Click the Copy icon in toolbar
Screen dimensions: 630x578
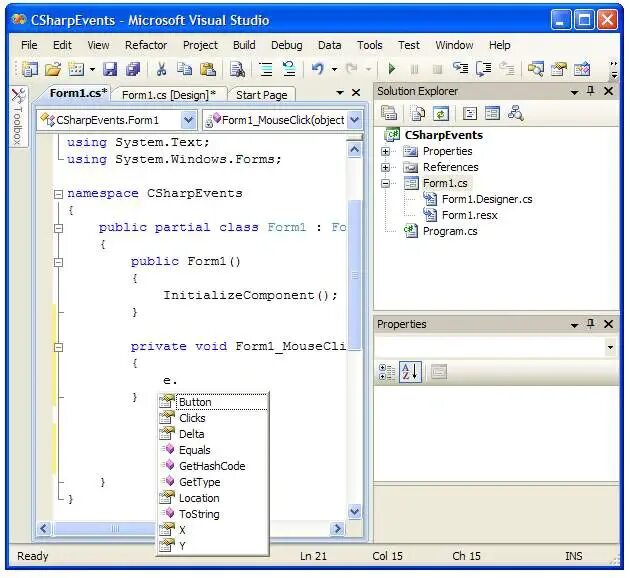pyautogui.click(x=184, y=69)
